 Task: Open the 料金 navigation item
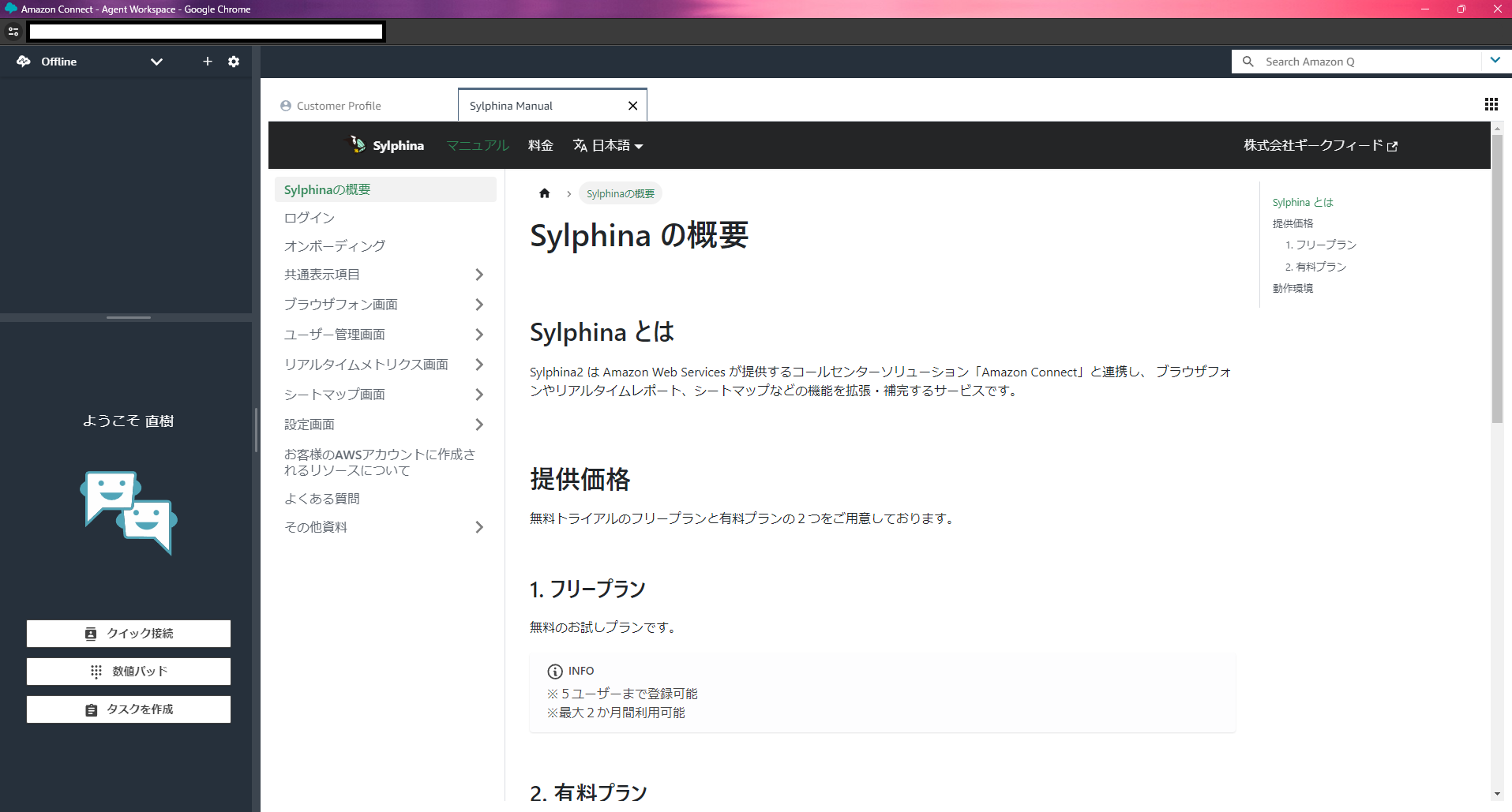point(541,145)
